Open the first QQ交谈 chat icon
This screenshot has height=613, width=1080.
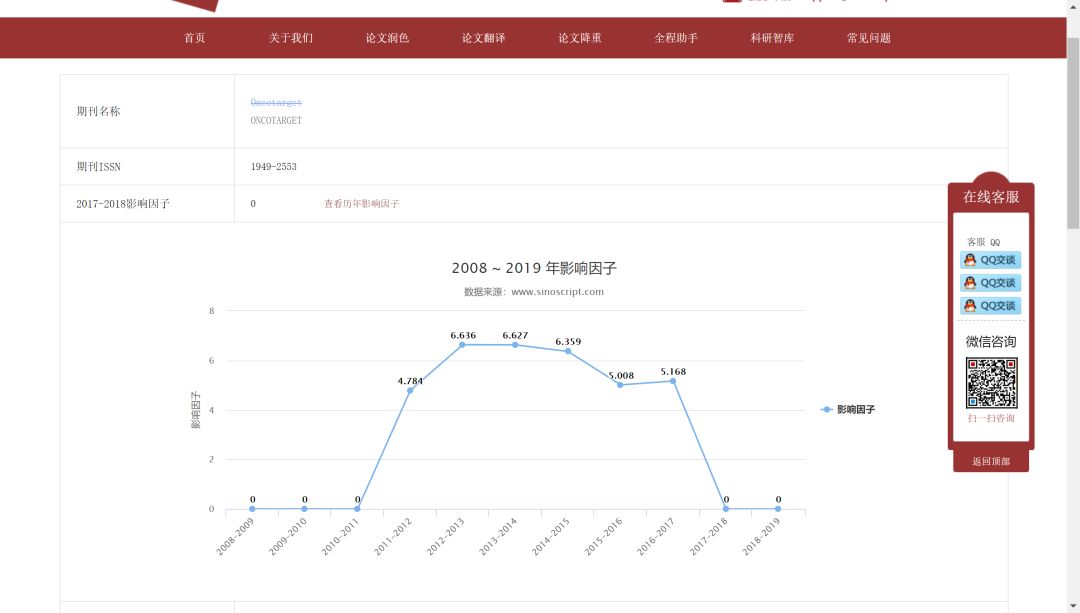pyautogui.click(x=991, y=260)
